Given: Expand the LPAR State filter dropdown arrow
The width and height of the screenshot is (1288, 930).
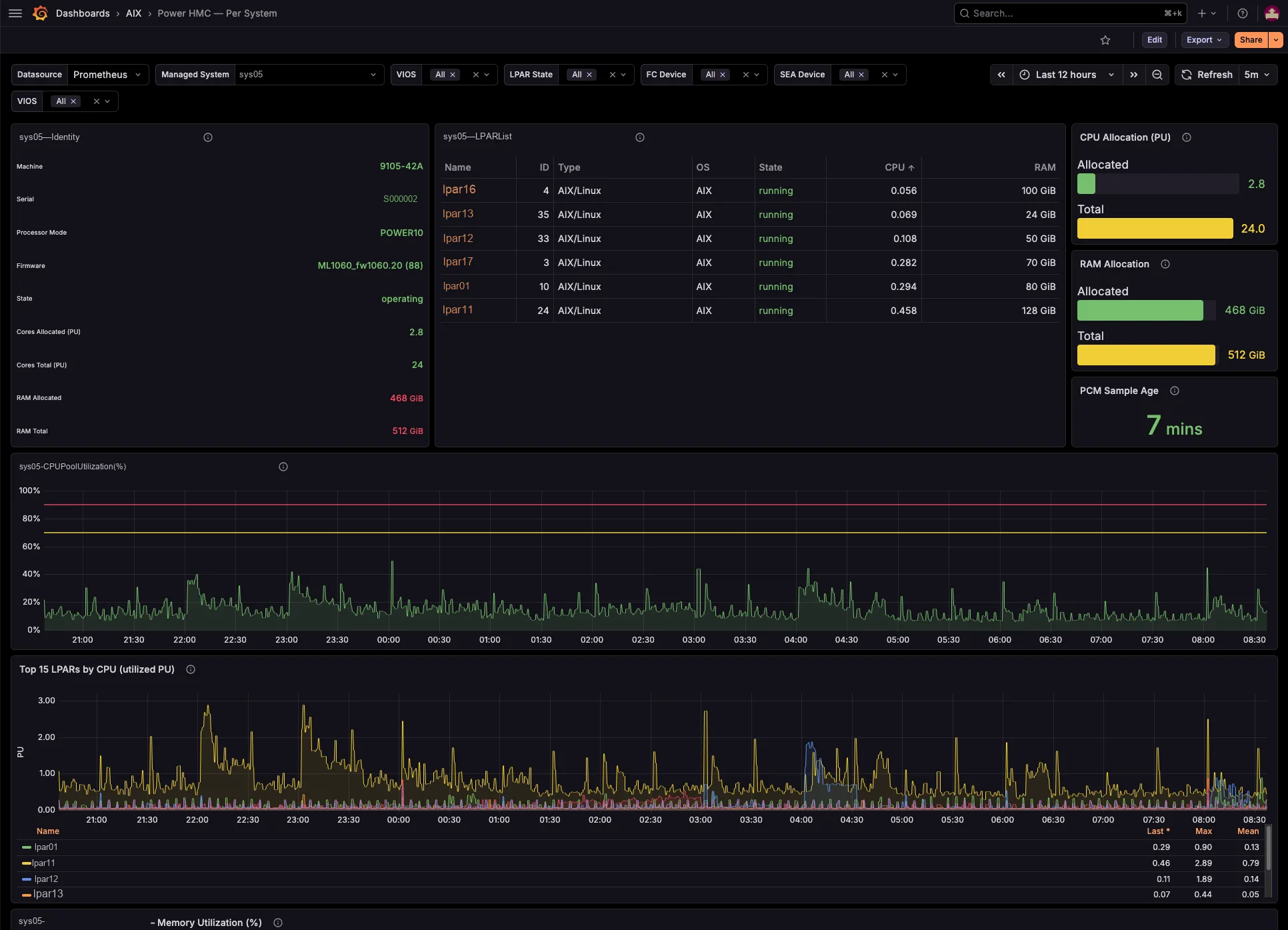Looking at the screenshot, I should coord(623,75).
